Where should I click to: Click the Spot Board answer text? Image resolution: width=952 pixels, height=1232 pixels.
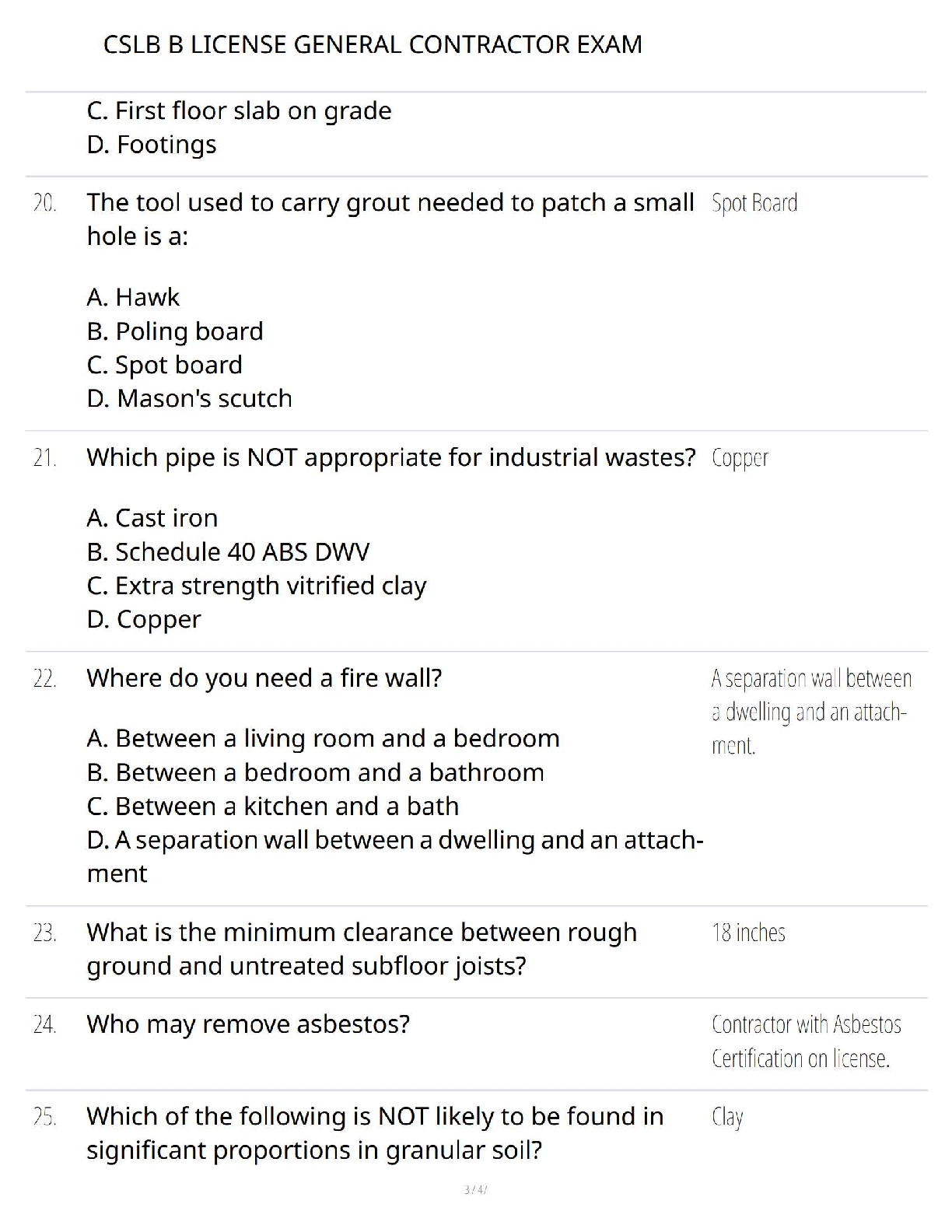pos(754,203)
